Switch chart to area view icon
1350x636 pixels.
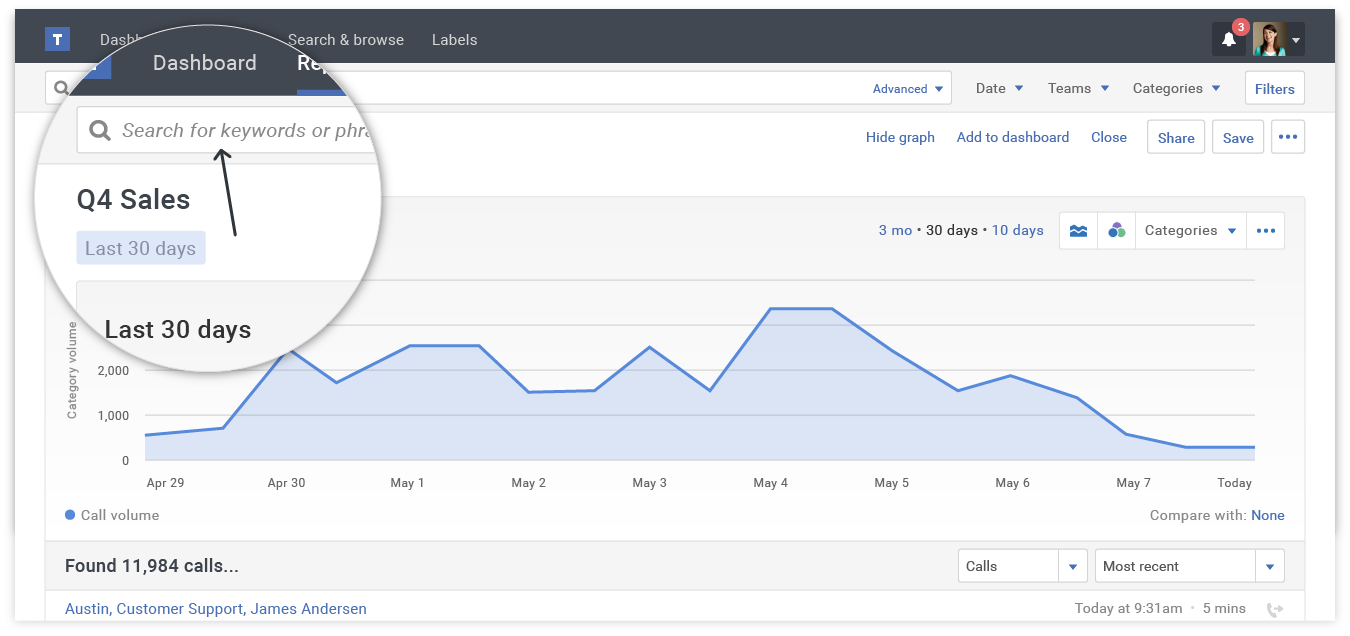[x=1078, y=230]
